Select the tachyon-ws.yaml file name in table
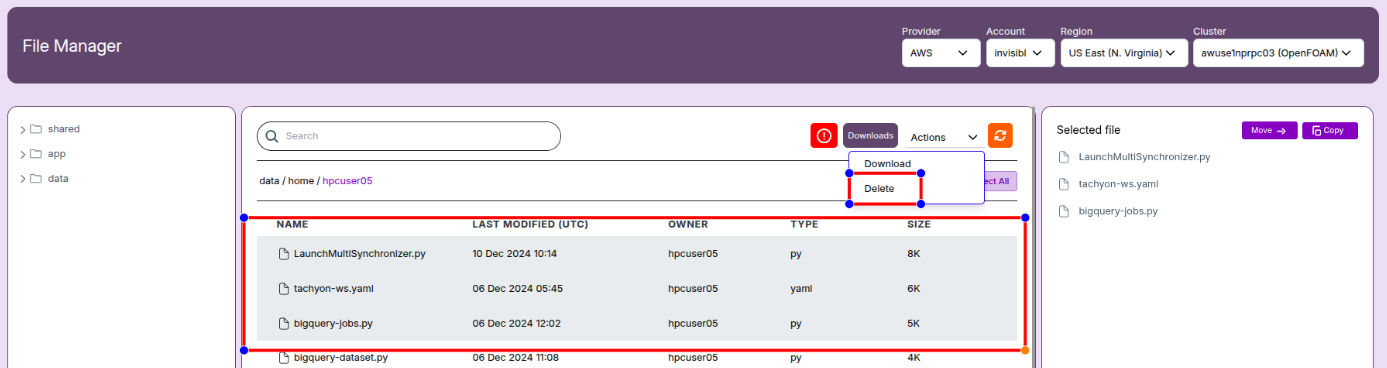1387x368 pixels. click(x=335, y=289)
